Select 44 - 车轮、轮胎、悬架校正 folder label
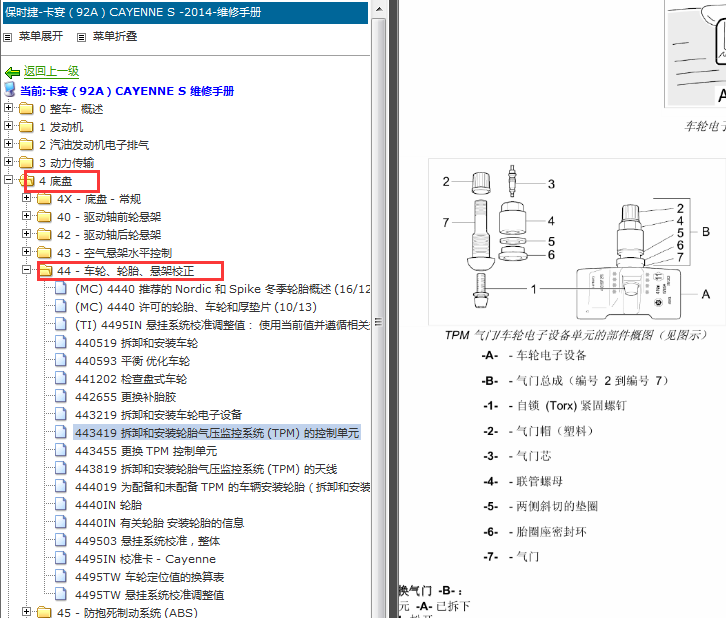Viewport: 726px width, 618px height. 125,271
